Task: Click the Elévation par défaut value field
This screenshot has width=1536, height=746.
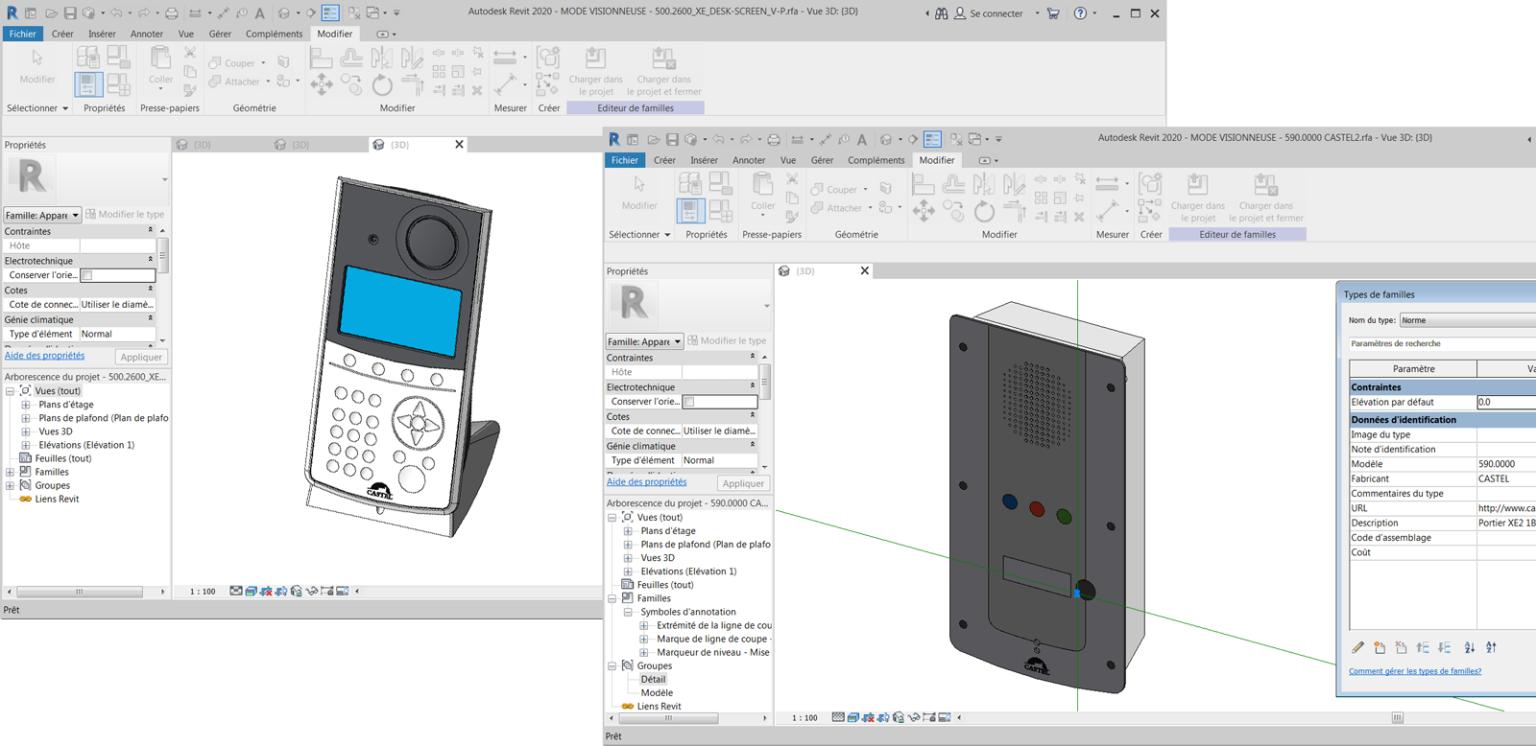Action: pos(1505,402)
